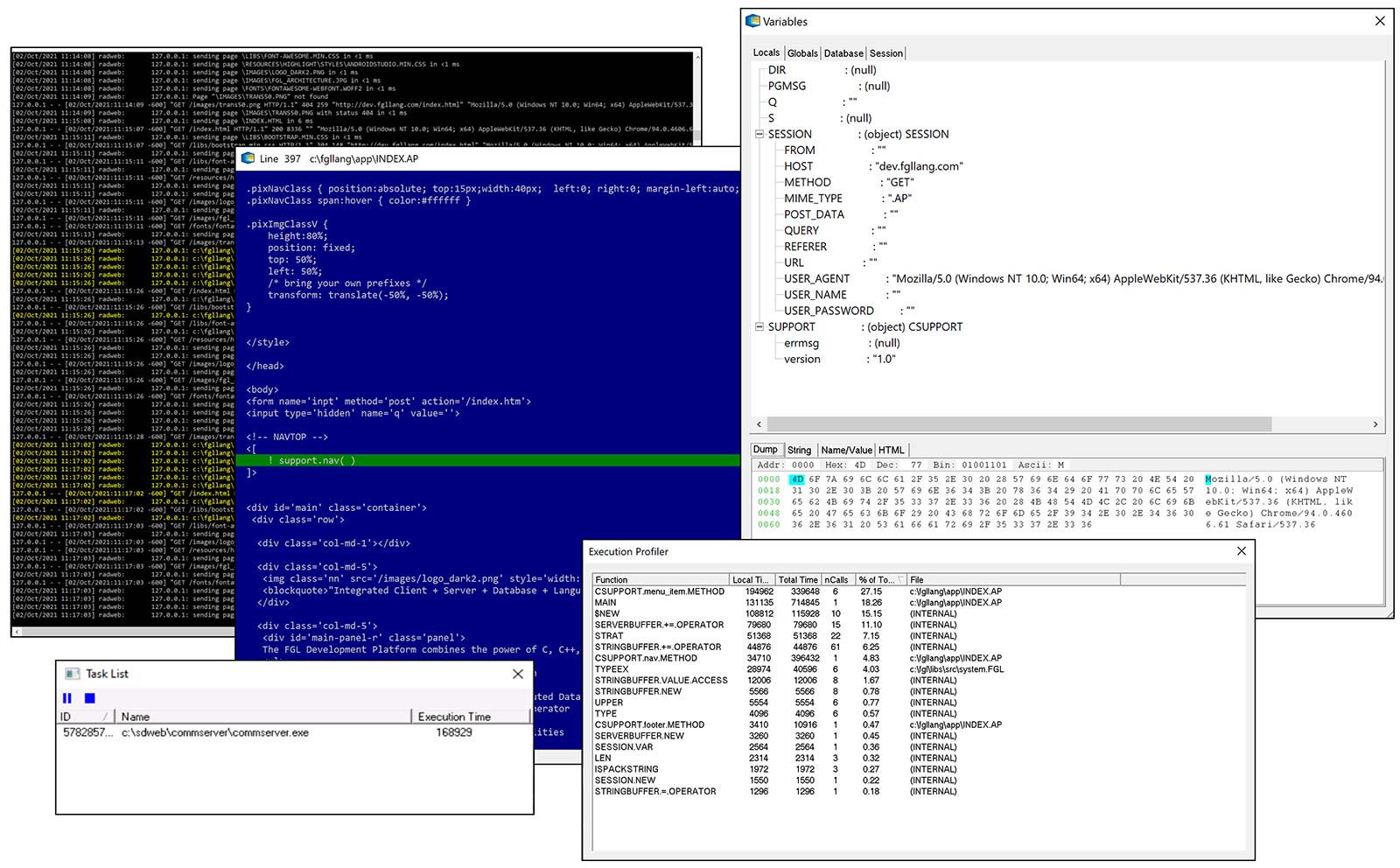Screen dimensions: 1400x868
Task: Click the Variables horizontal scrollbar thumb
Action: coord(1019,424)
